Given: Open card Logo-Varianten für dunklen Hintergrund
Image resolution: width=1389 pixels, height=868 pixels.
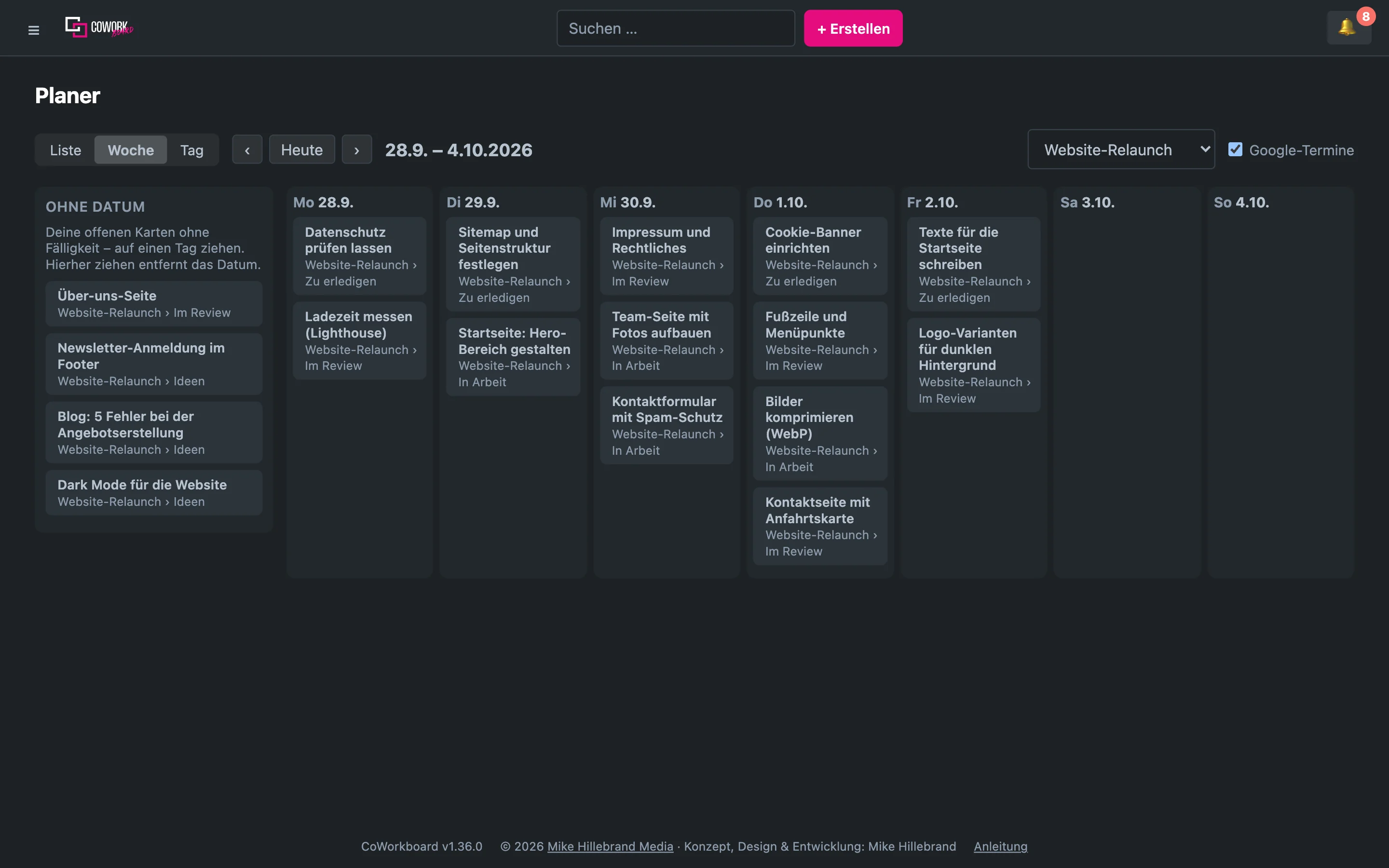Looking at the screenshot, I should tap(973, 365).
